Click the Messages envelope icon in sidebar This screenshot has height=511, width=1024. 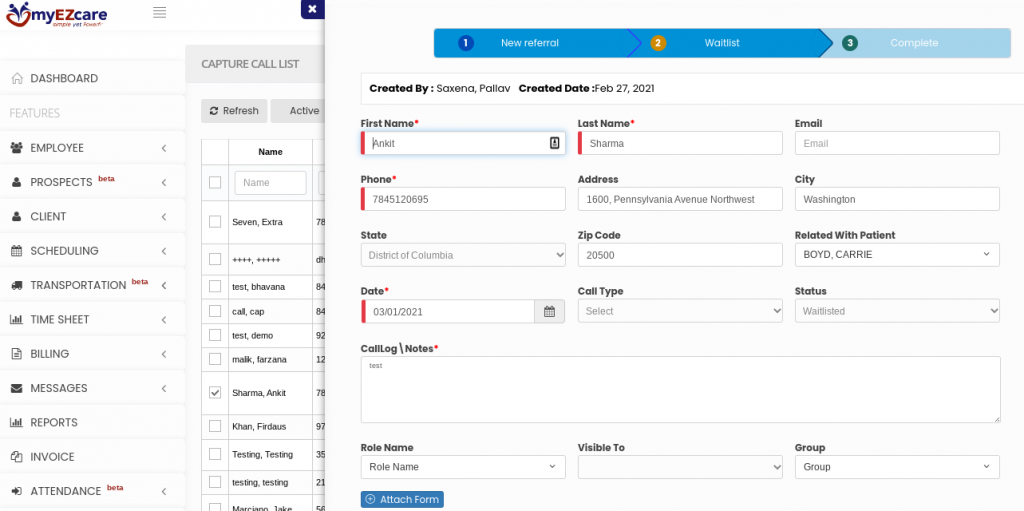(16, 388)
